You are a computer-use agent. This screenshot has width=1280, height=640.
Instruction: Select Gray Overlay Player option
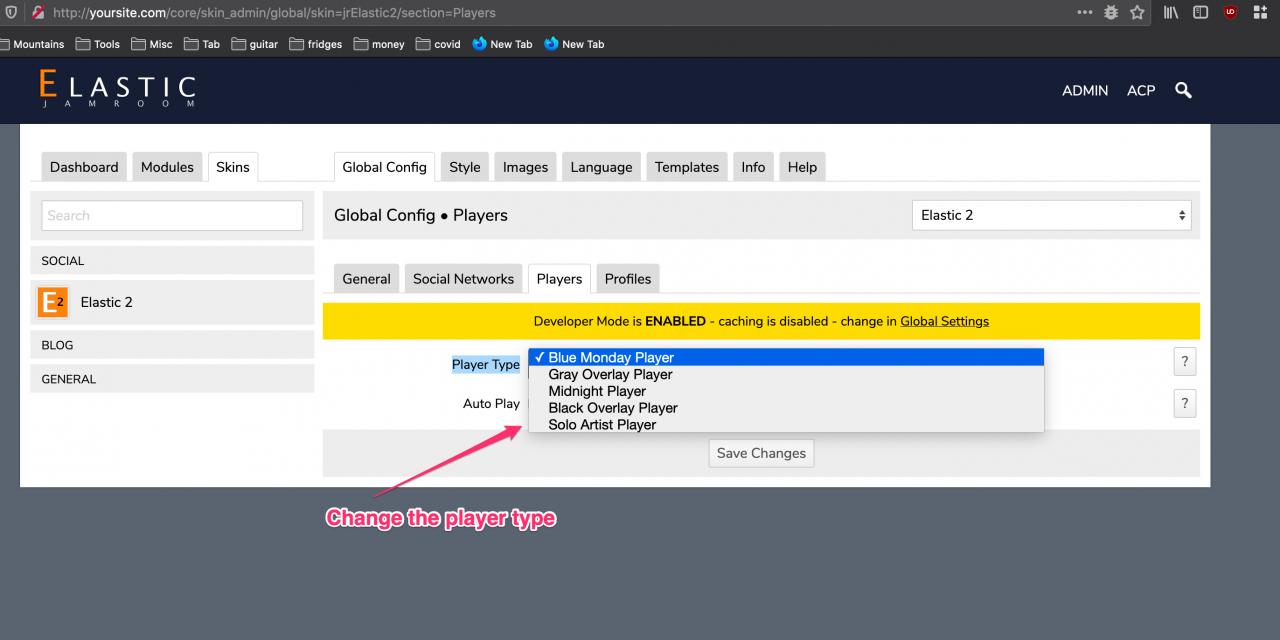coord(786,374)
